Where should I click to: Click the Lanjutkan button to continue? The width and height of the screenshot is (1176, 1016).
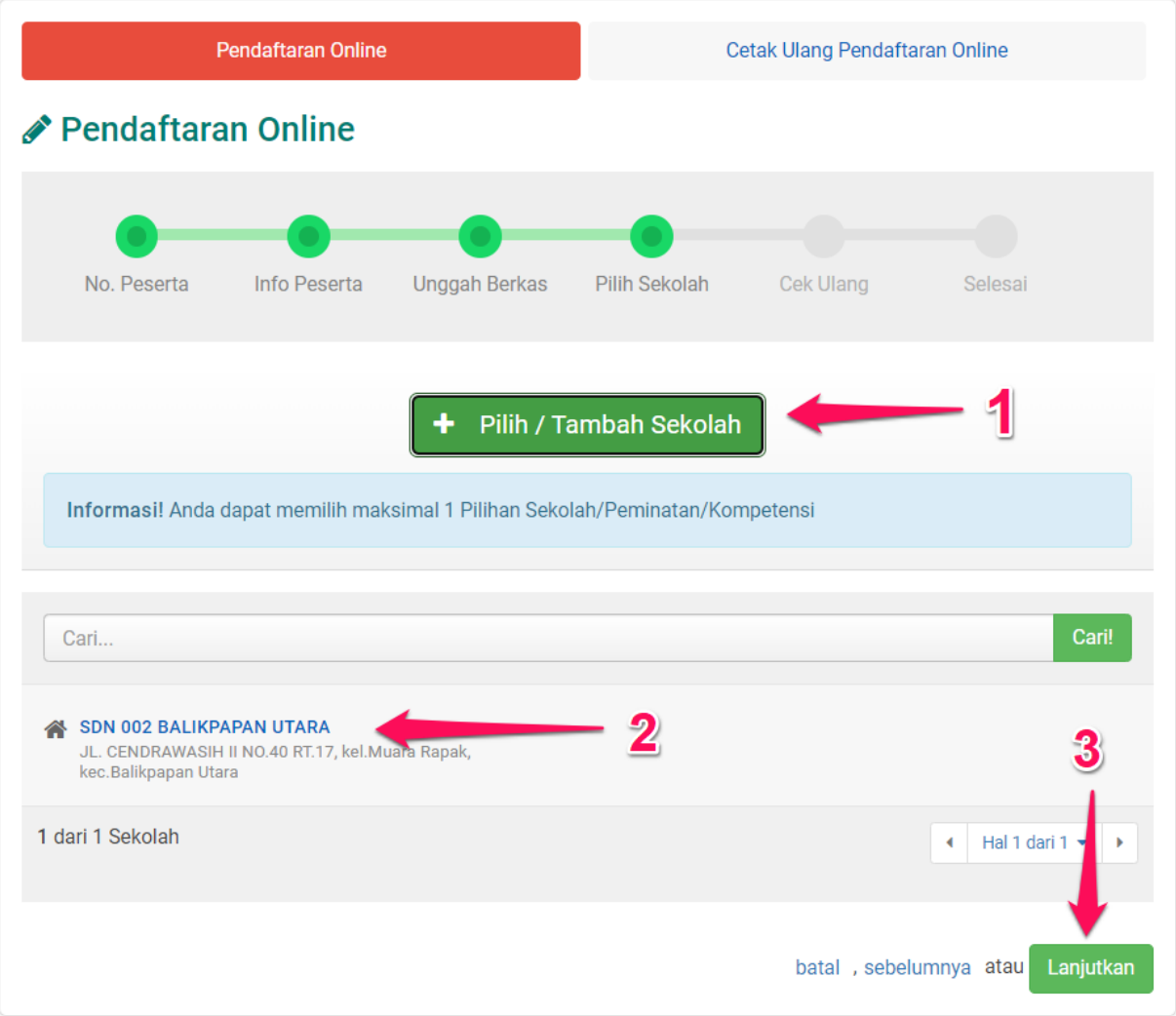1090,968
